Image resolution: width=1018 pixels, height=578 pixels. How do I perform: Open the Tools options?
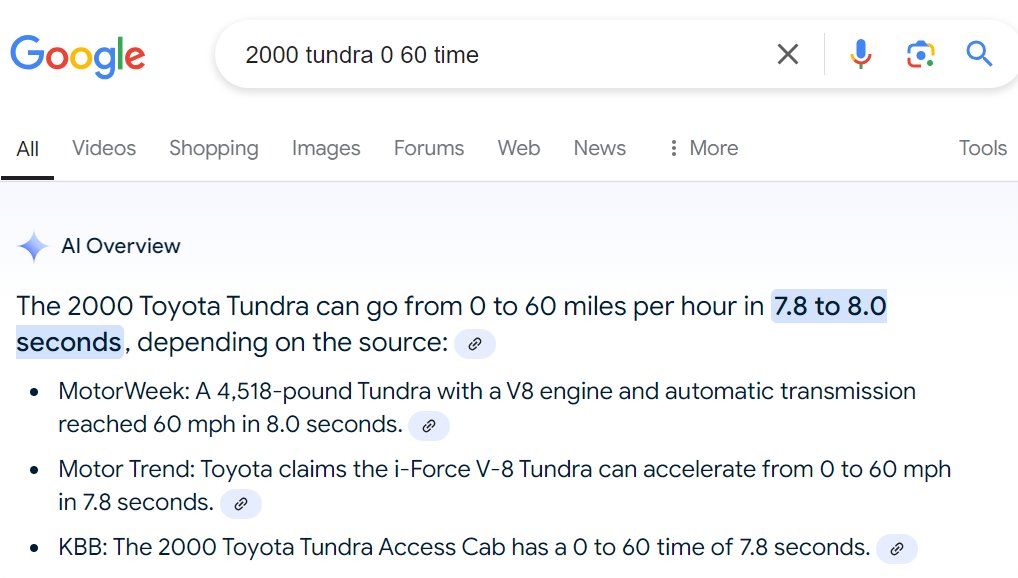(x=982, y=148)
